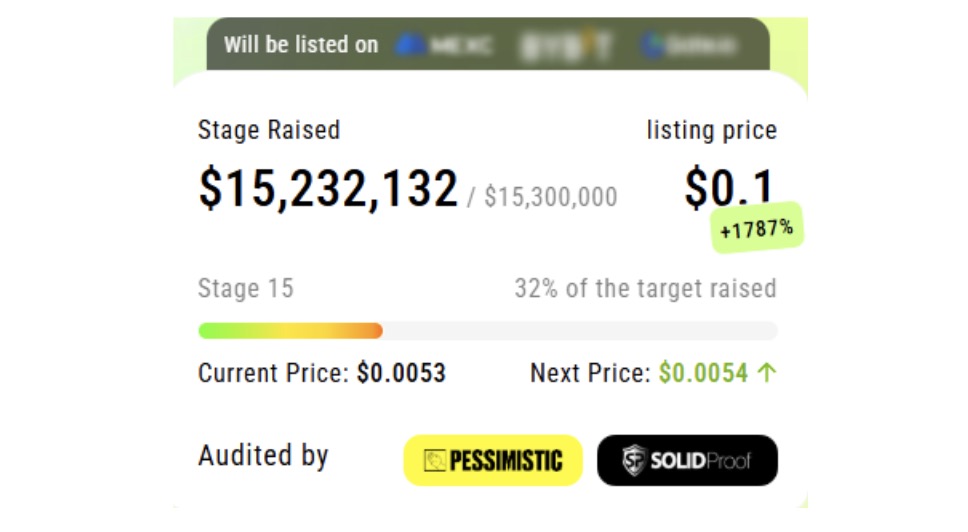Click the Next Price $0.0054 value
The height and width of the screenshot is (532, 968).
(x=703, y=373)
